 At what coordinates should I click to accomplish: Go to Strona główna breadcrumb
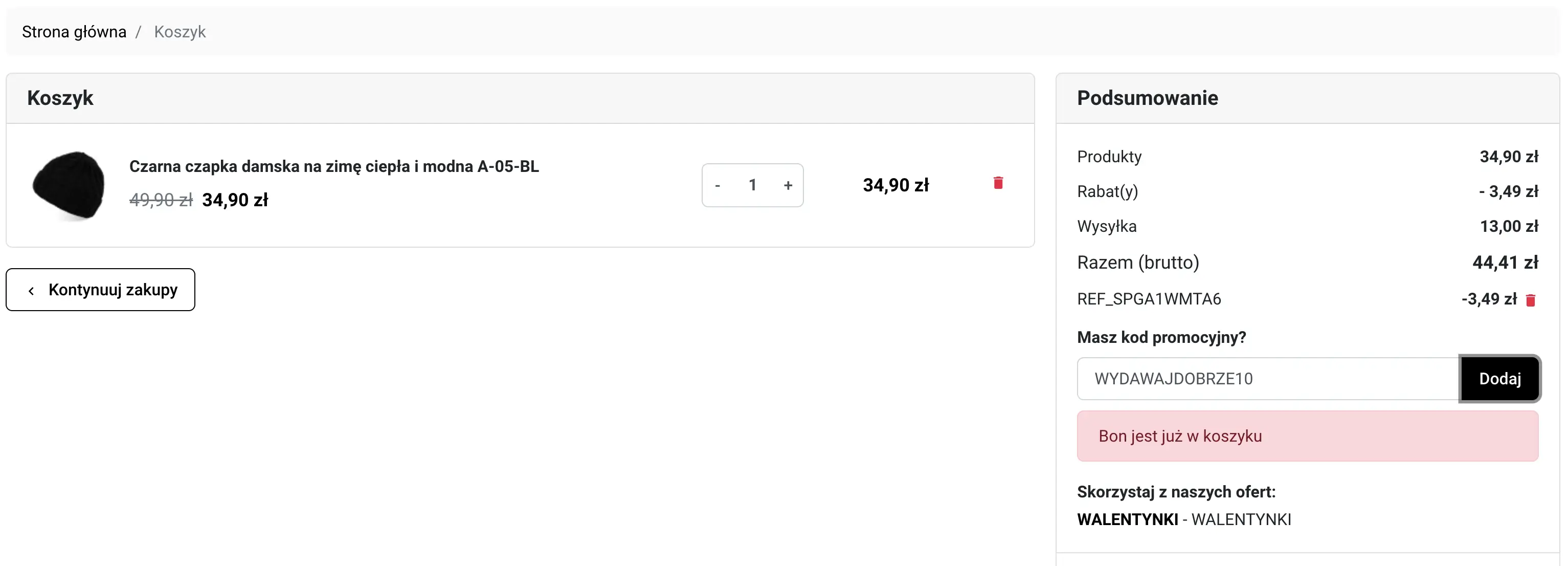tap(74, 32)
